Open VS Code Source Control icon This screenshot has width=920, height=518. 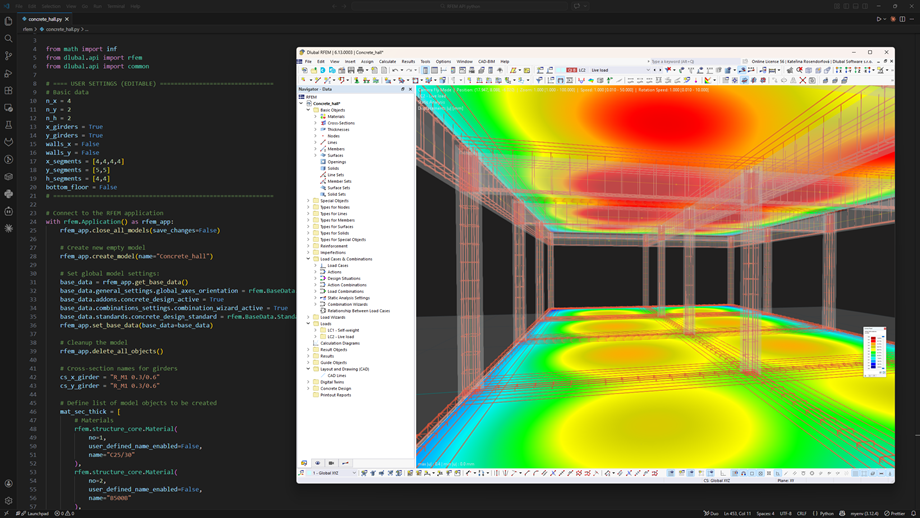point(8,56)
